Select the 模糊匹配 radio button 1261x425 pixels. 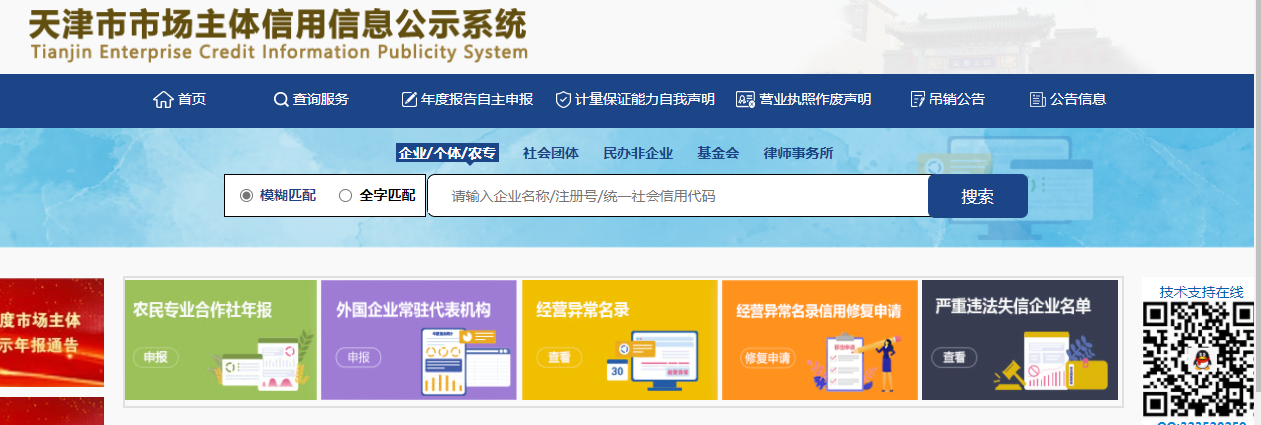(246, 196)
